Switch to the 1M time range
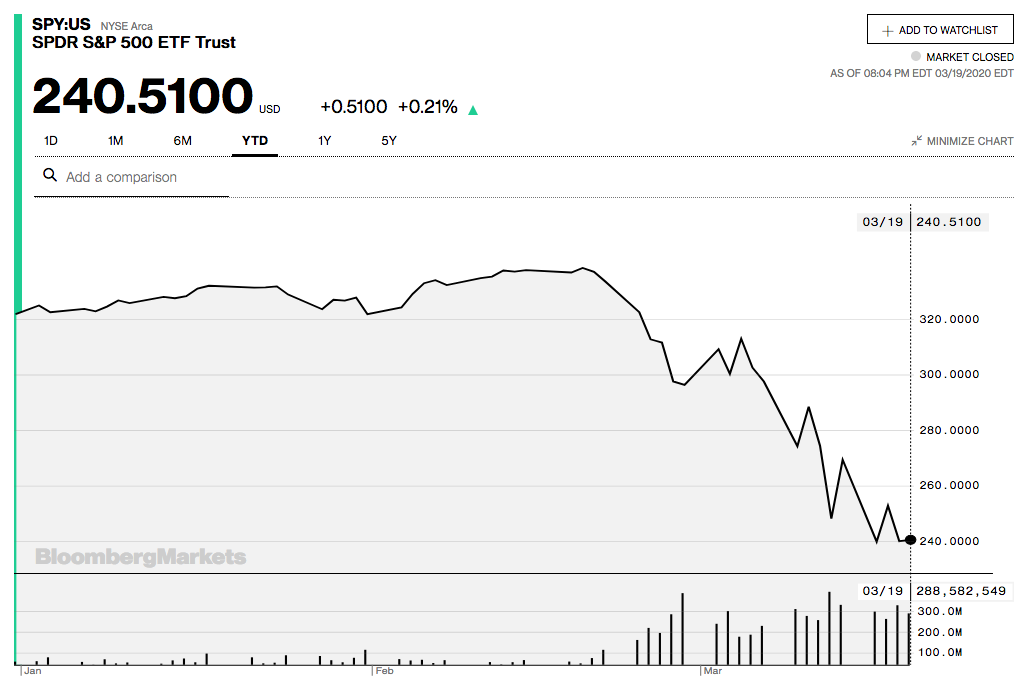The width and height of the screenshot is (1027, 687). coord(116,141)
